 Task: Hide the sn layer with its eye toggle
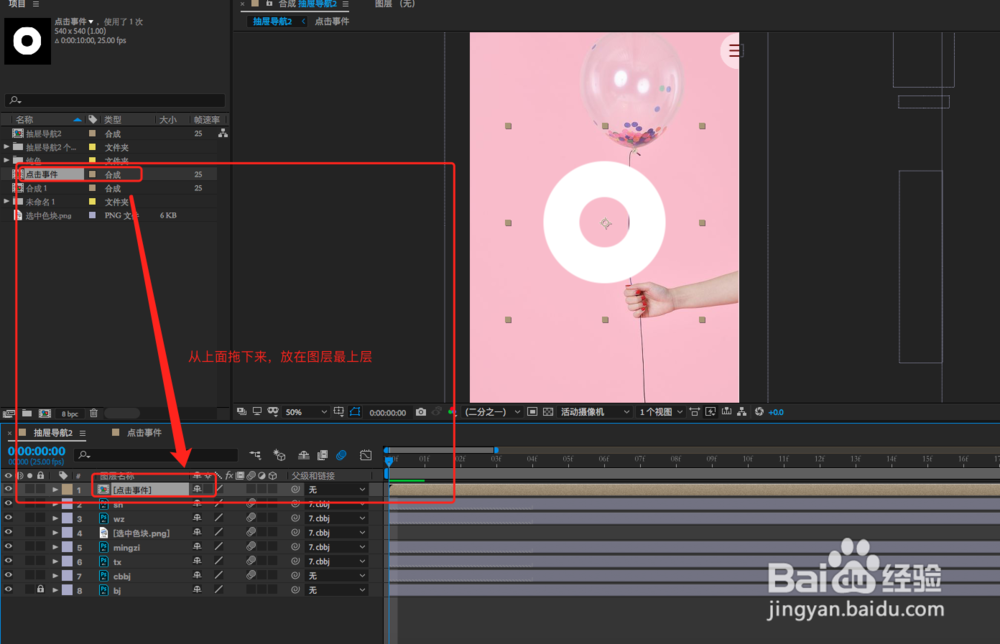tap(7, 504)
